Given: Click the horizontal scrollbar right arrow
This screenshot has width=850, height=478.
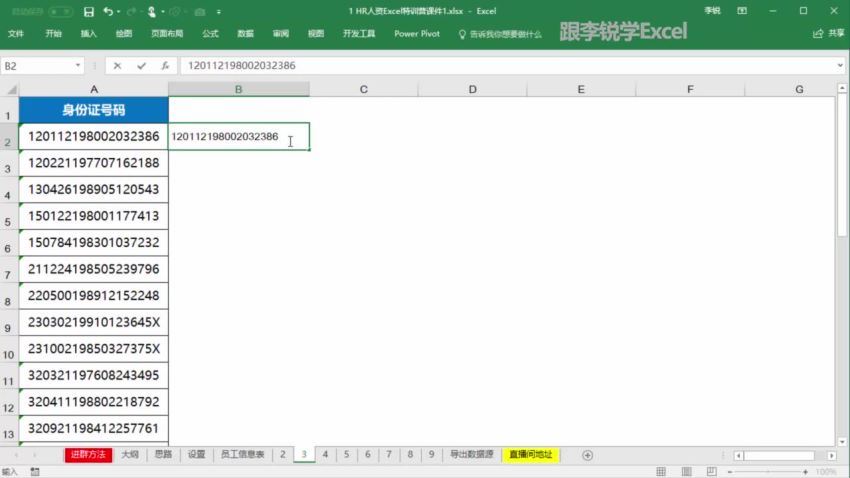Looking at the screenshot, I should click(832, 456).
